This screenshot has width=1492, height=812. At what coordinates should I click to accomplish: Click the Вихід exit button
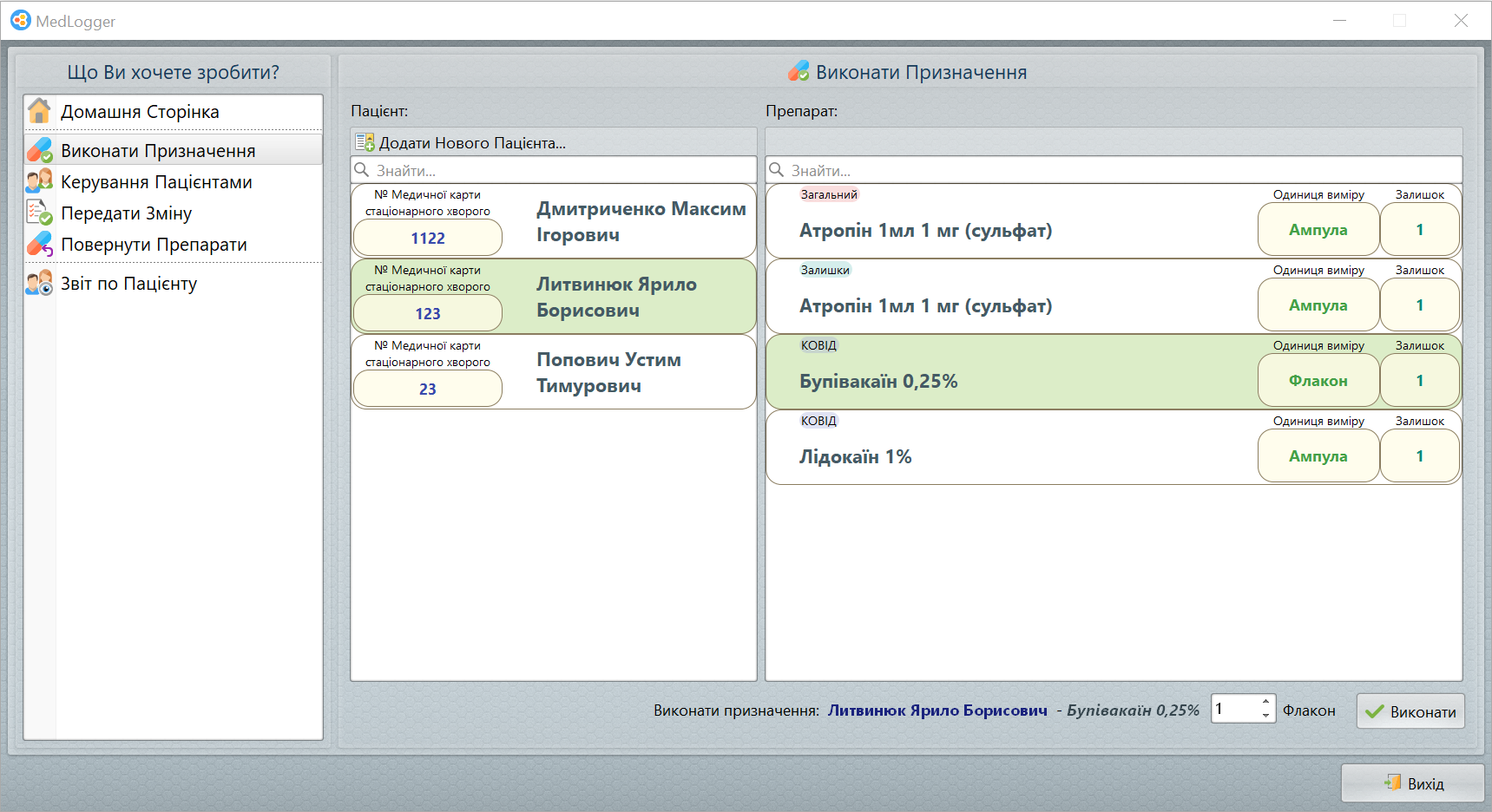(x=1412, y=783)
